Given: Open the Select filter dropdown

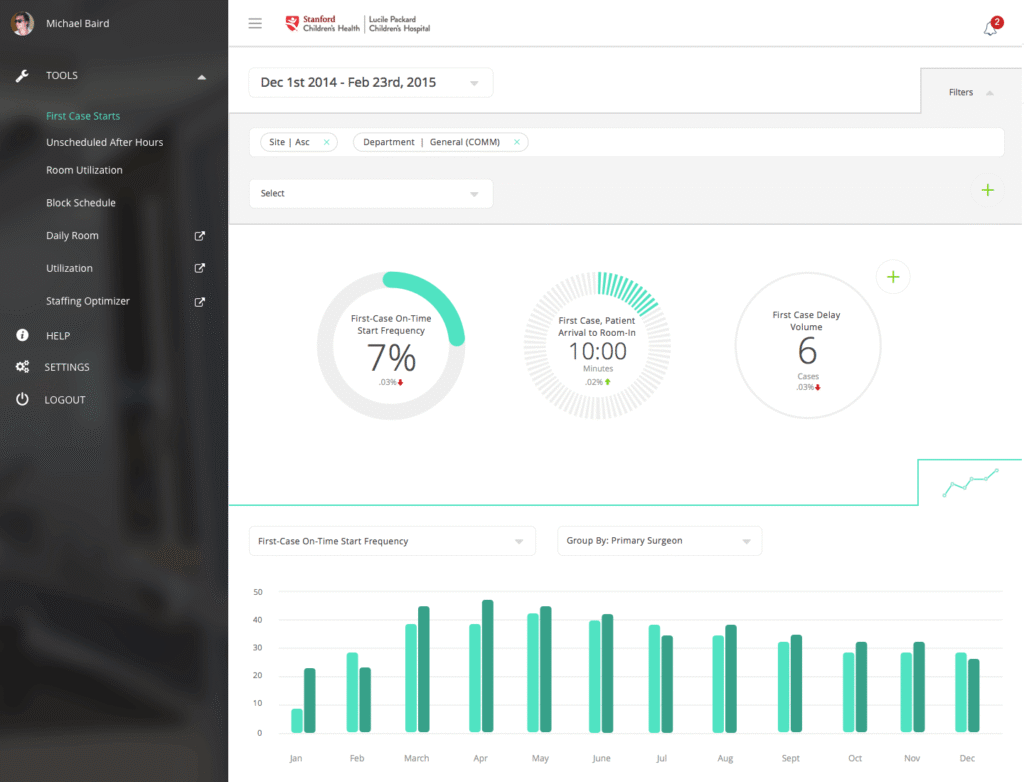Looking at the screenshot, I should (370, 194).
